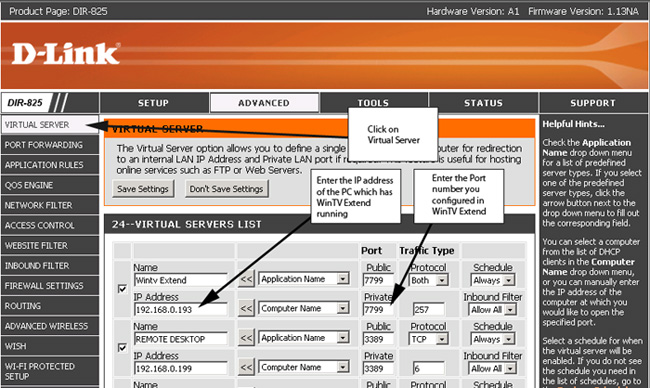Open Inbound Filter dropdown for Wintv Extend
The height and width of the screenshot is (388, 650).
[x=492, y=310]
